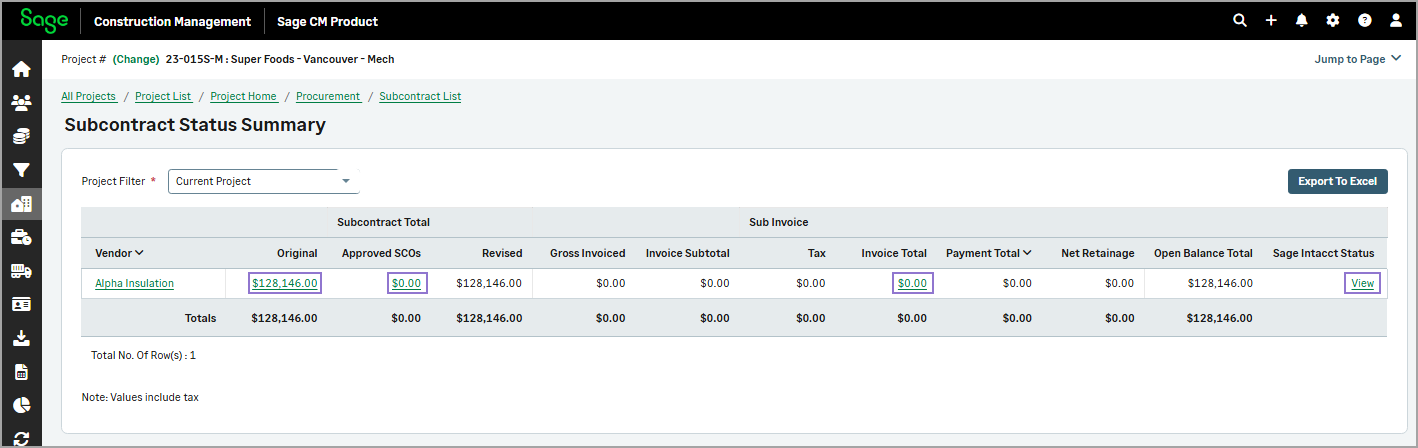Click the Open Balance Total column header
Screen dimensions: 1418x448
point(1203,253)
